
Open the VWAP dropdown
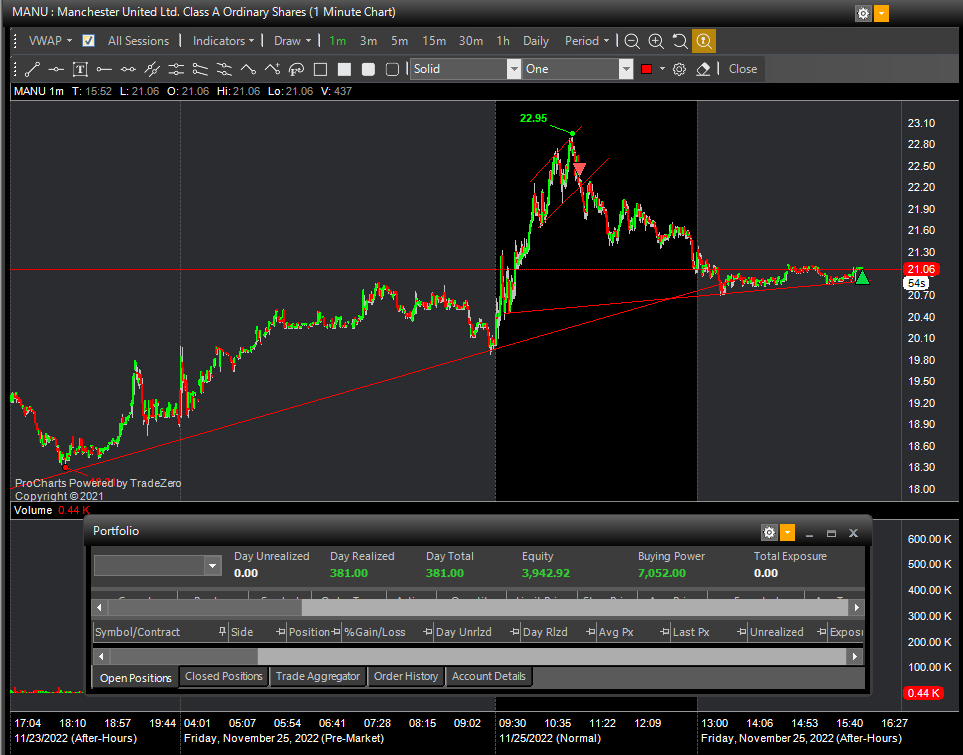click(x=50, y=41)
